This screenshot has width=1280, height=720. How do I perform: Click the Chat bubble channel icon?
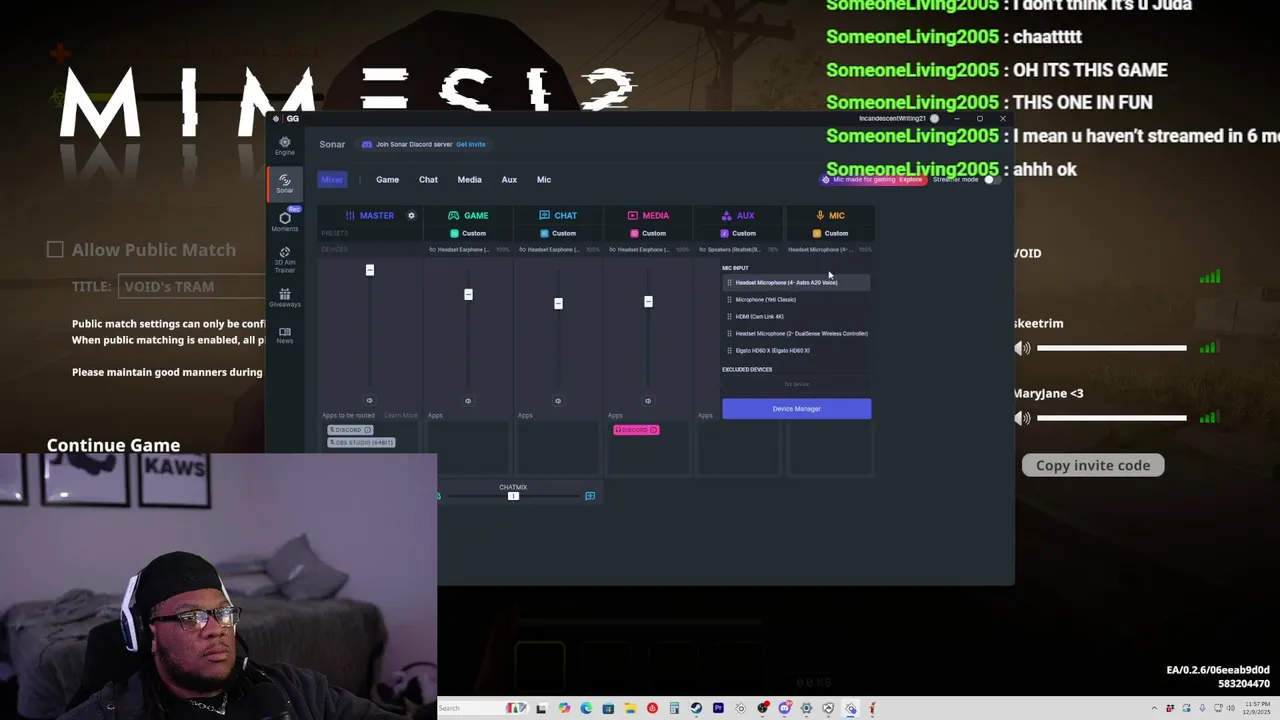pos(544,215)
